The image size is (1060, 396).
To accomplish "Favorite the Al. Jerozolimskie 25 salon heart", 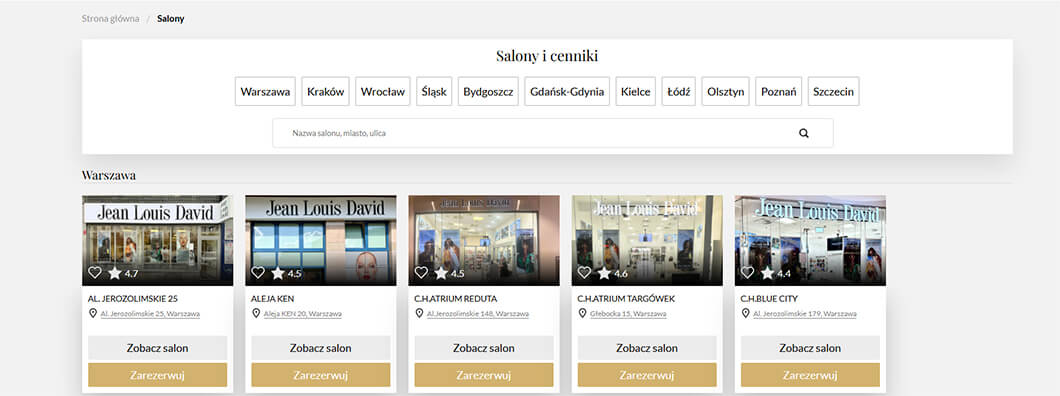I will (95, 272).
